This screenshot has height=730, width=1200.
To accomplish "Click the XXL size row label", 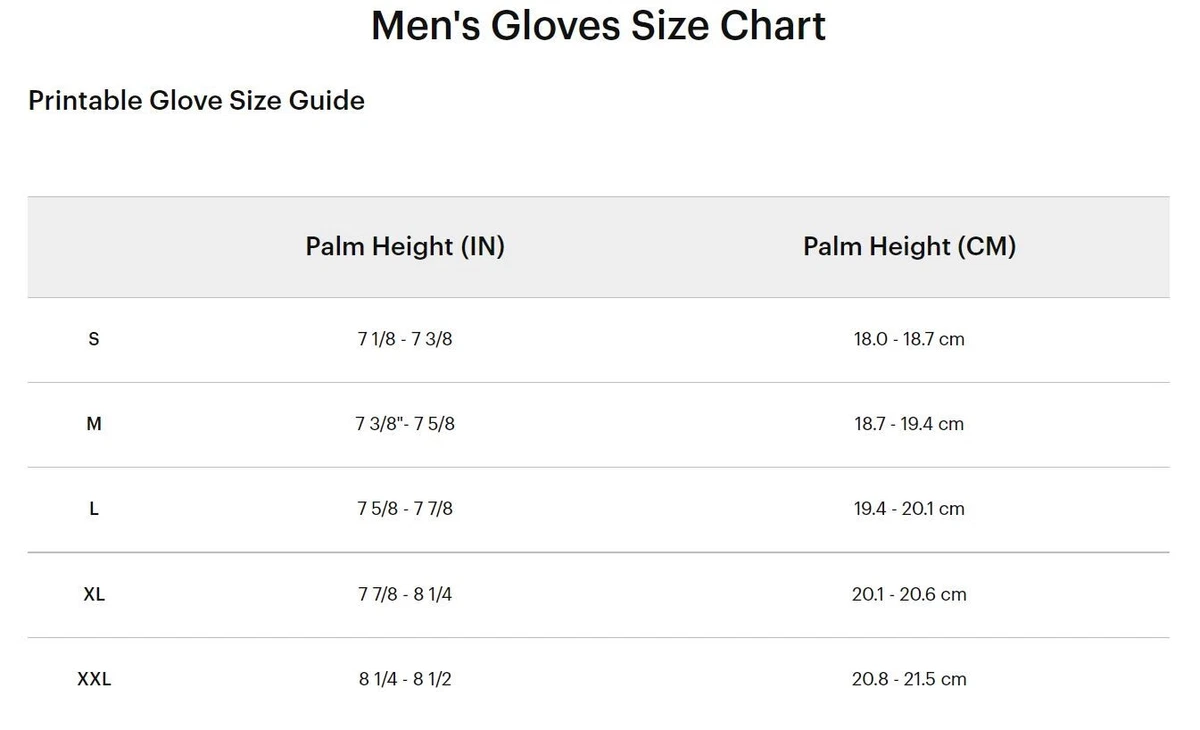I will tap(94, 679).
